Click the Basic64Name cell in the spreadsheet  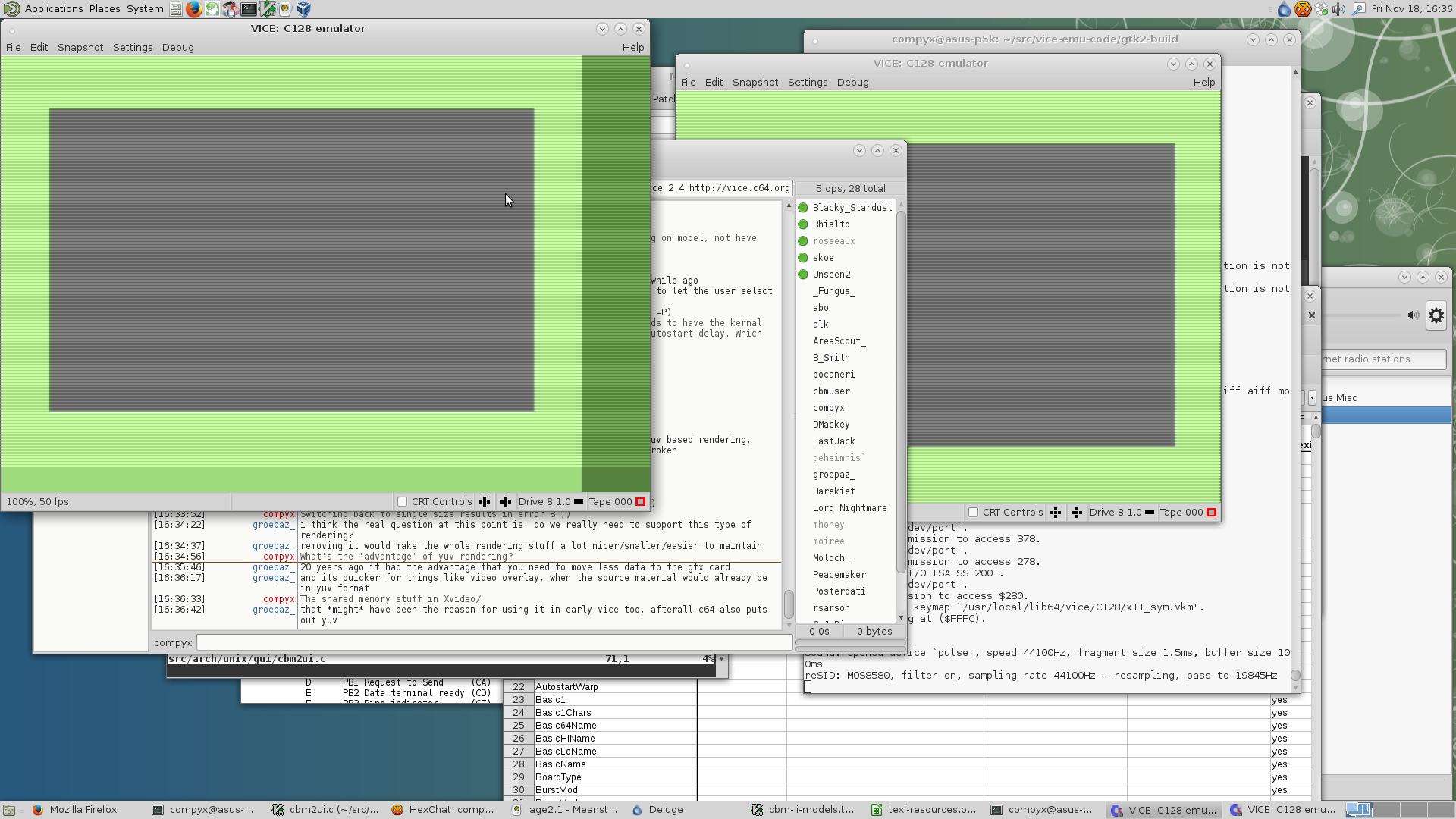614,726
